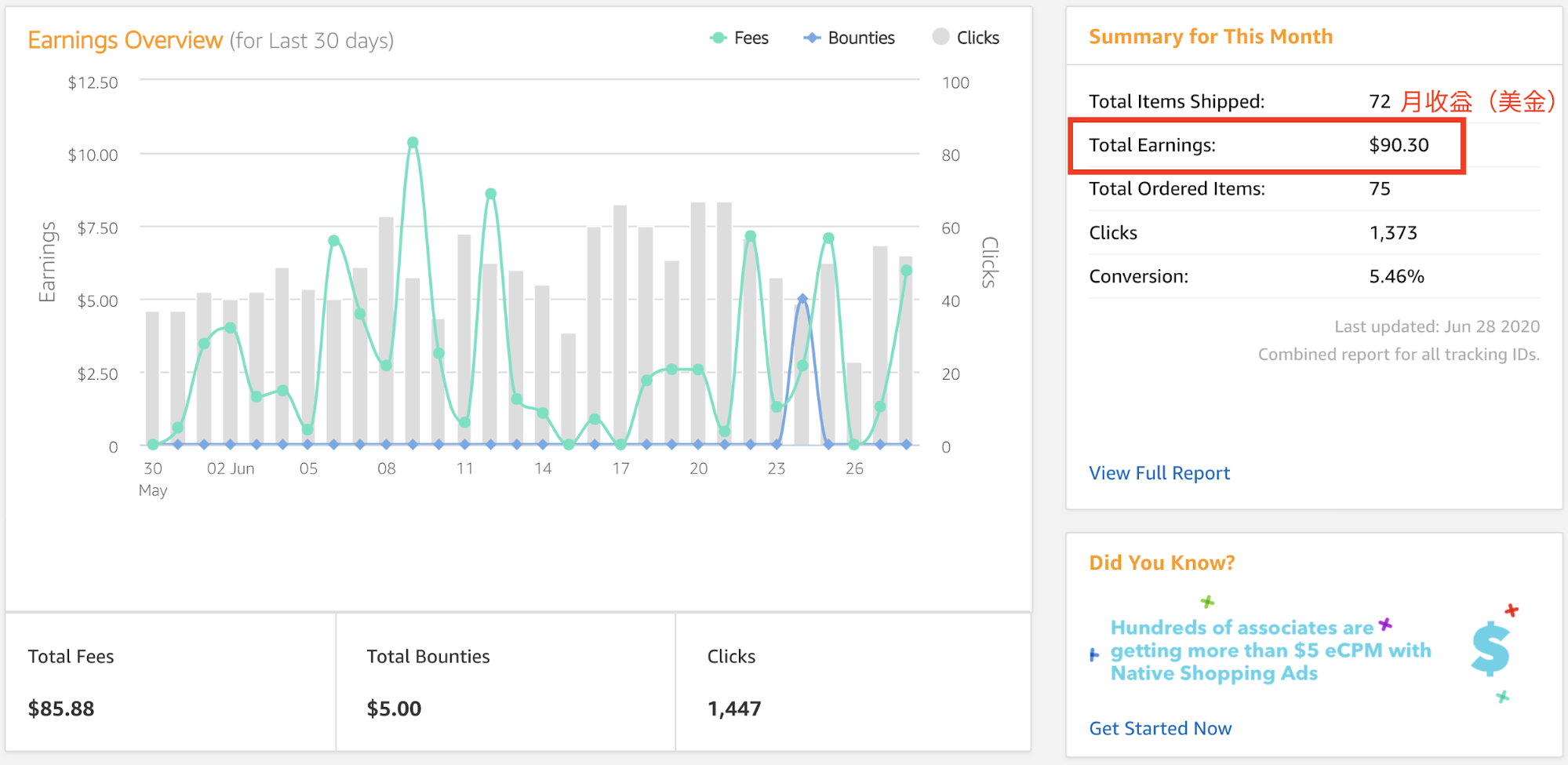Screen dimensions: 1568x765
Task: Click the Total Ordered Items value 75
Action: [x=1379, y=189]
